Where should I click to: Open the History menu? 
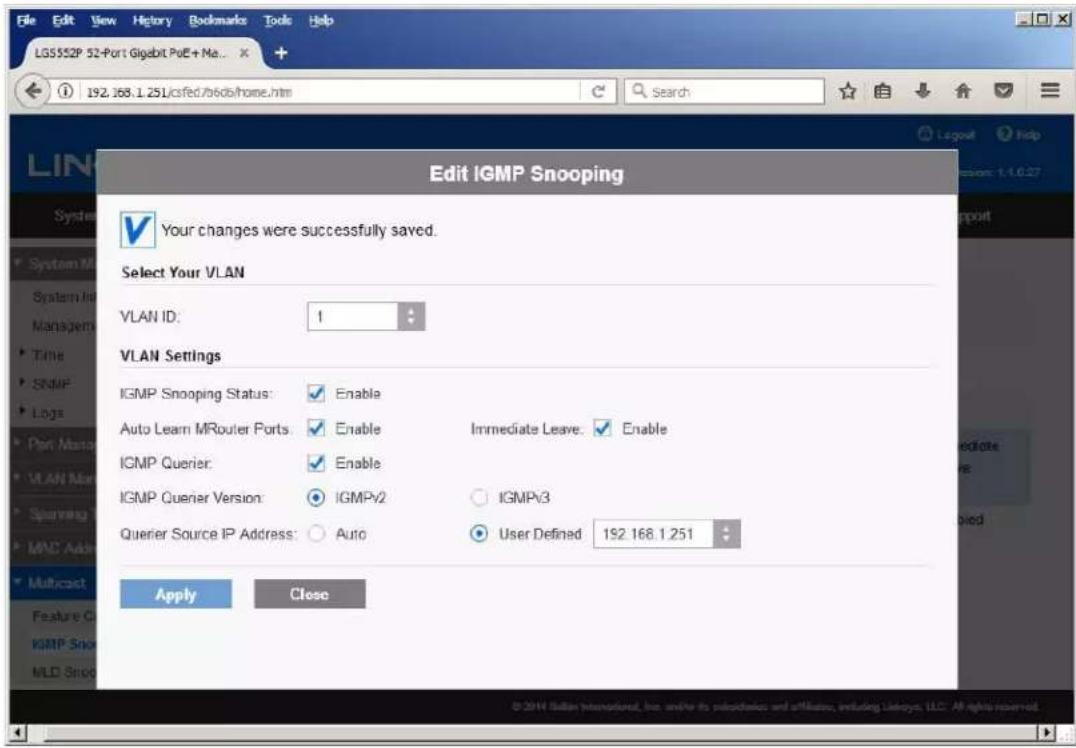coord(153,21)
